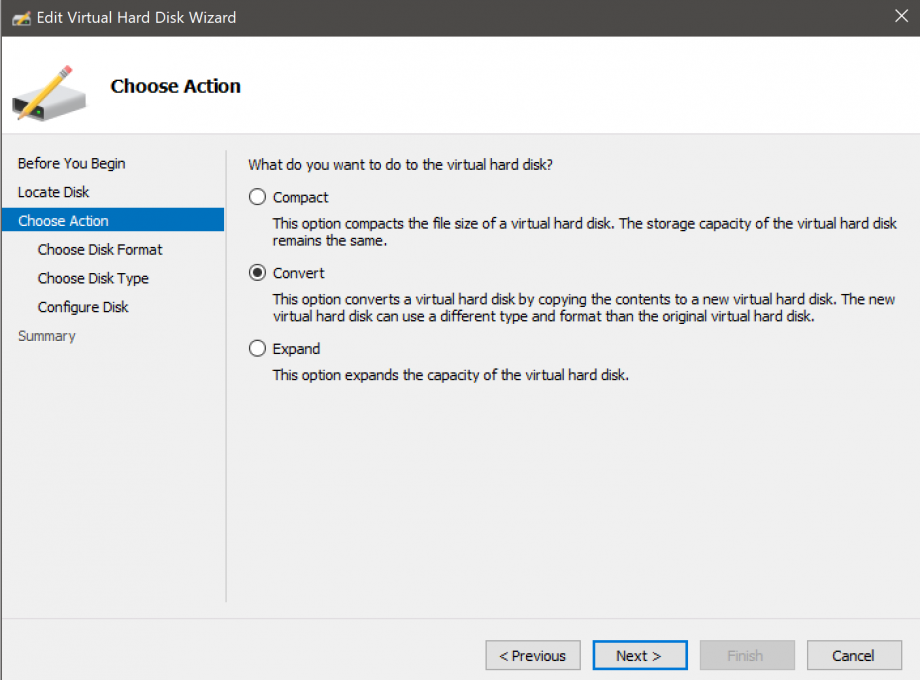Jump to the Choose Disk Format sub-step
The width and height of the screenshot is (920, 680).
(x=100, y=250)
